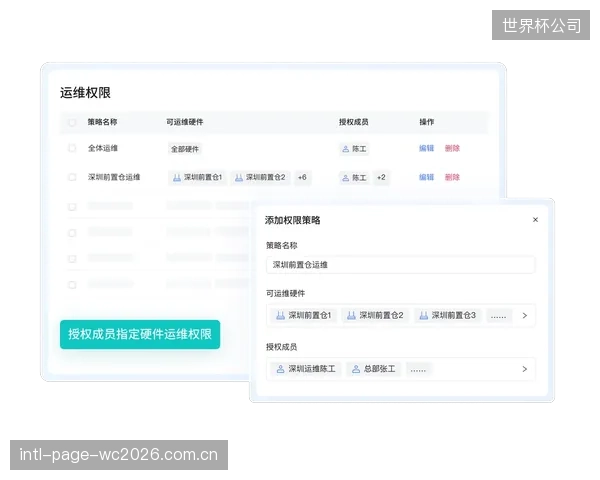
Task: Click 删除 for the 深圳前置仓运维 policy
Action: click(x=452, y=177)
